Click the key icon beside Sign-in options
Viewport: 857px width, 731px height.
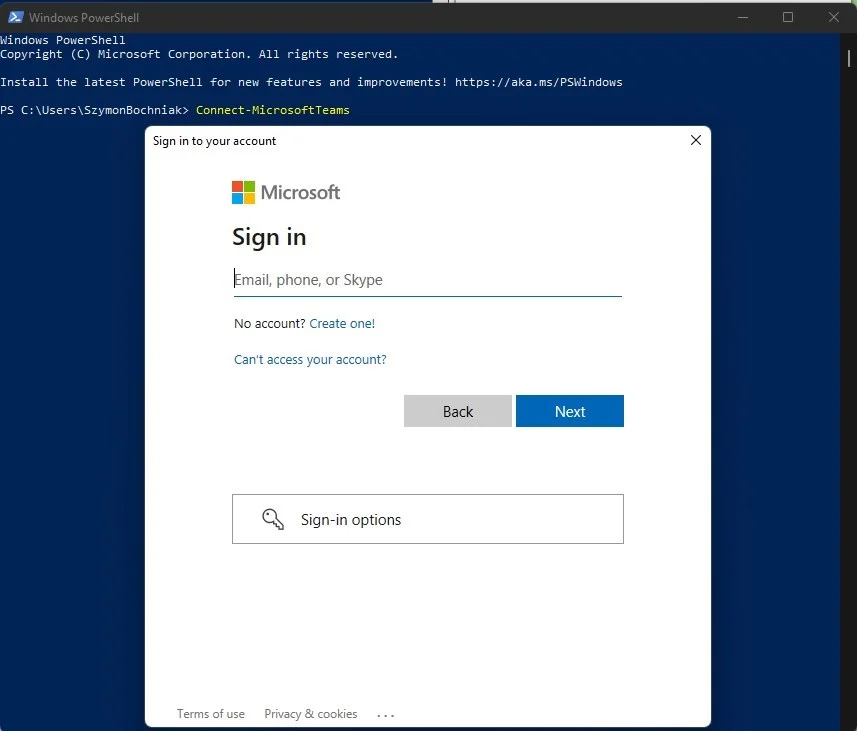click(x=273, y=519)
